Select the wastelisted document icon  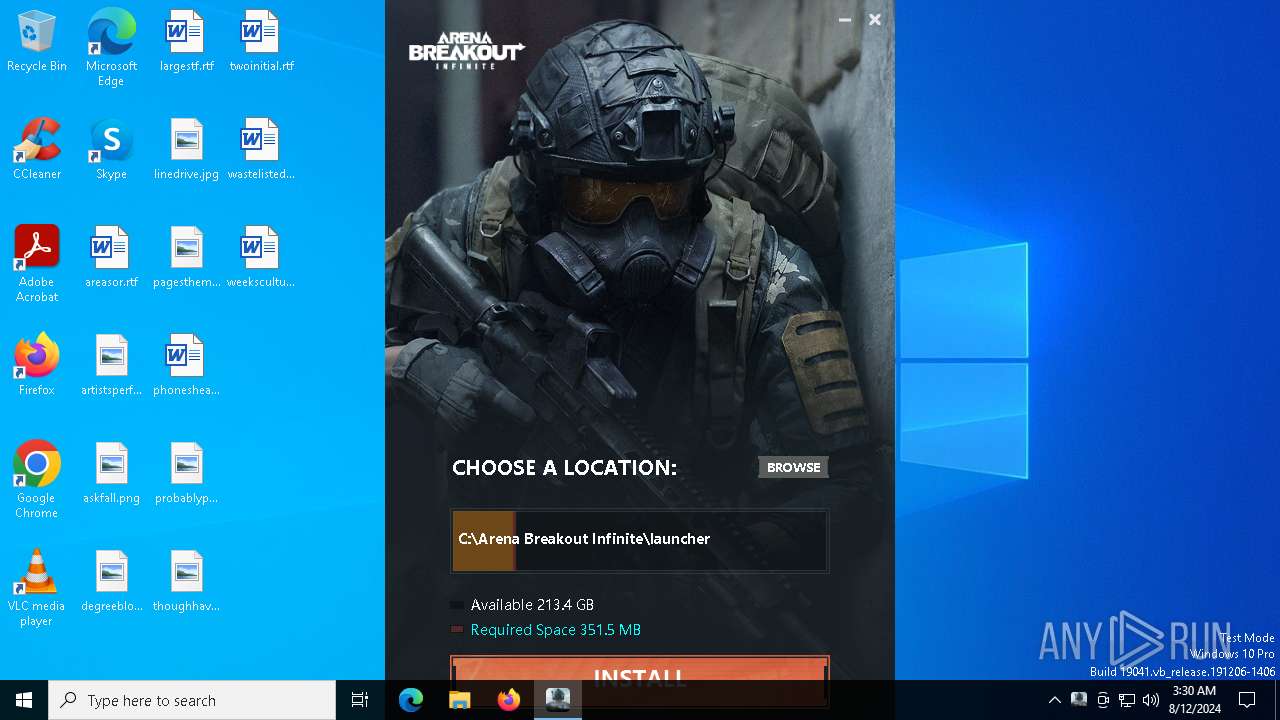click(x=261, y=150)
